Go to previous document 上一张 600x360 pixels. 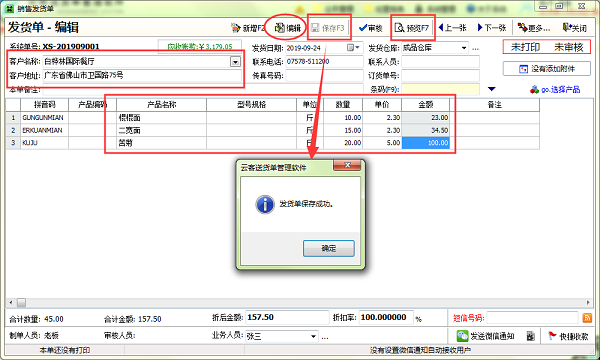[x=452, y=28]
